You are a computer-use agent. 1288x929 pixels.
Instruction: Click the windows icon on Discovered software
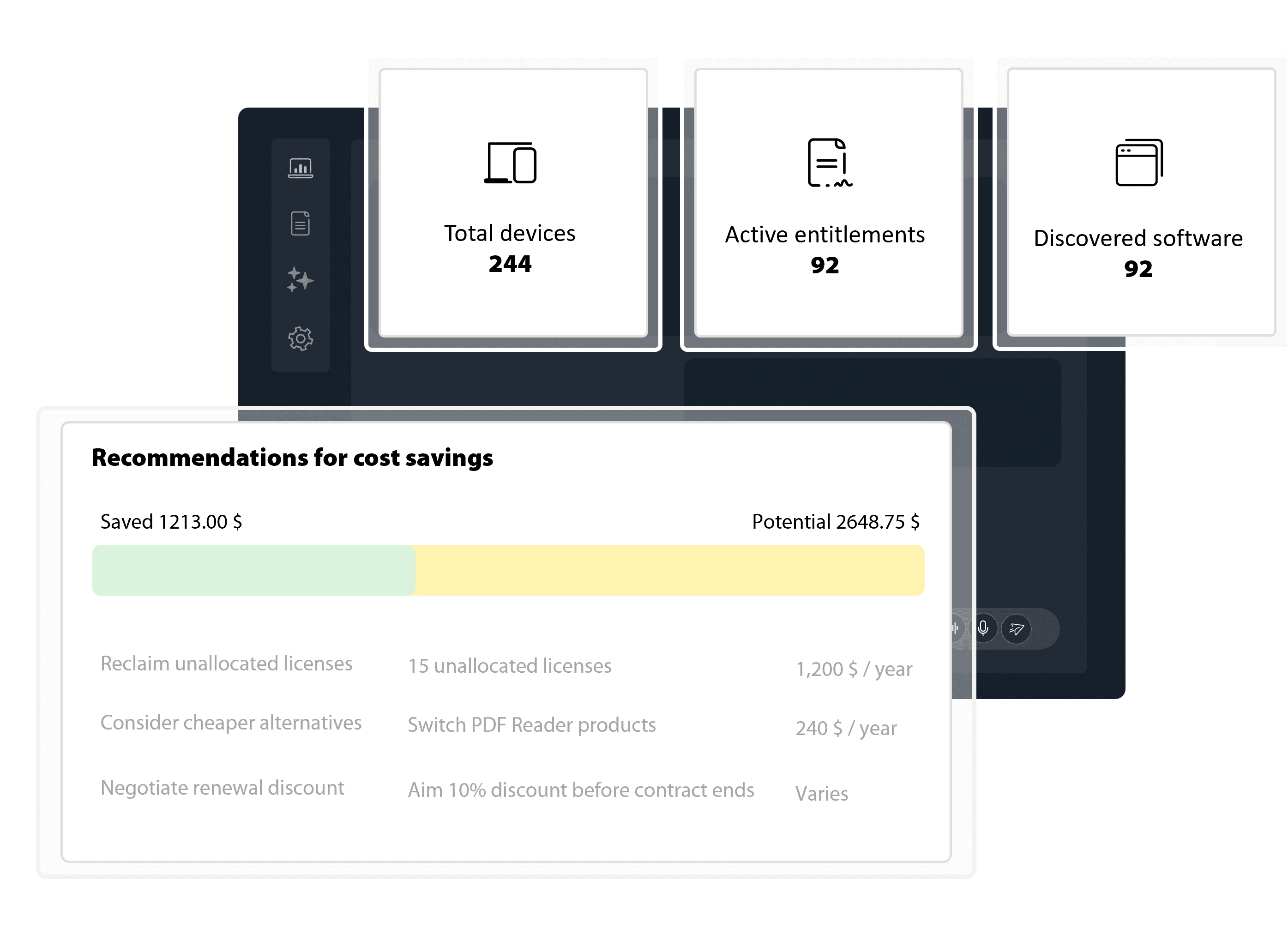point(1138,163)
